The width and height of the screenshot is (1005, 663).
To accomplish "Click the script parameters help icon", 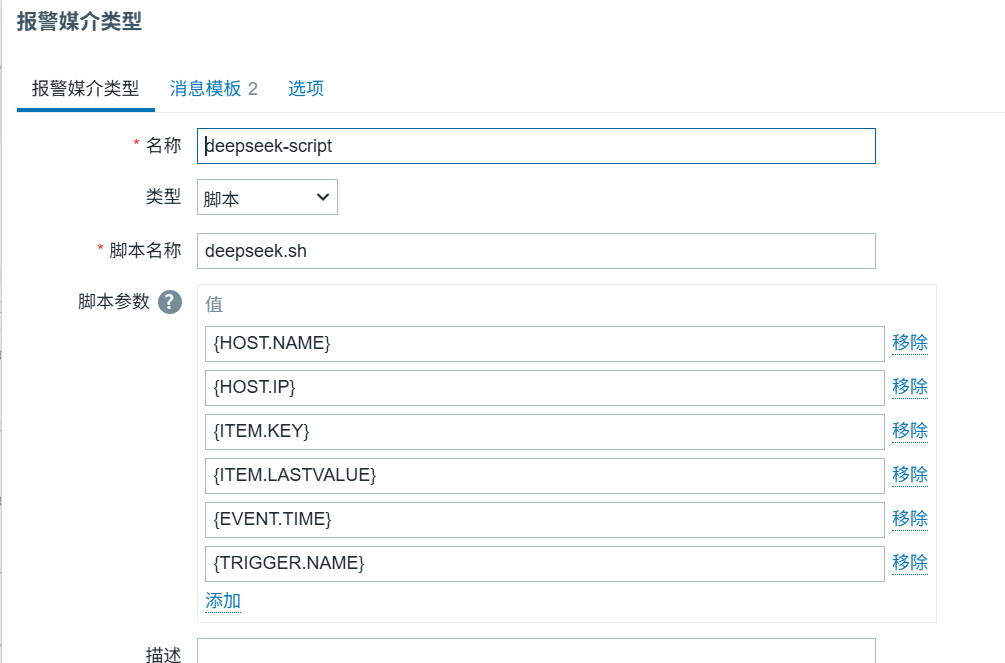I will pos(170,302).
